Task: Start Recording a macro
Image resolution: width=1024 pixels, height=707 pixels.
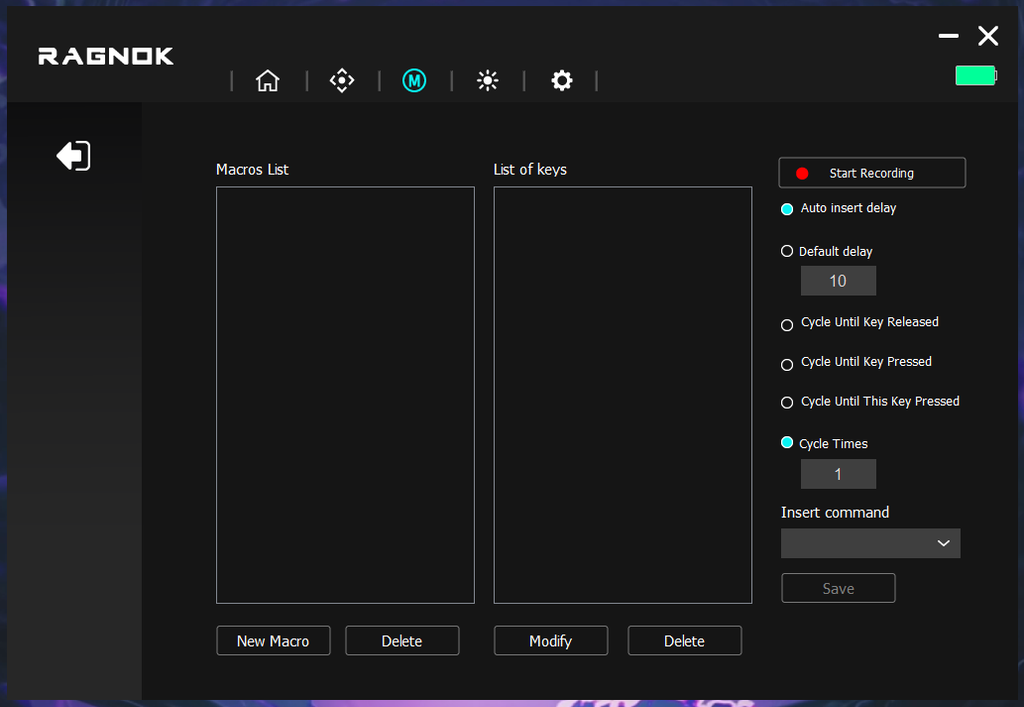Action: [872, 173]
